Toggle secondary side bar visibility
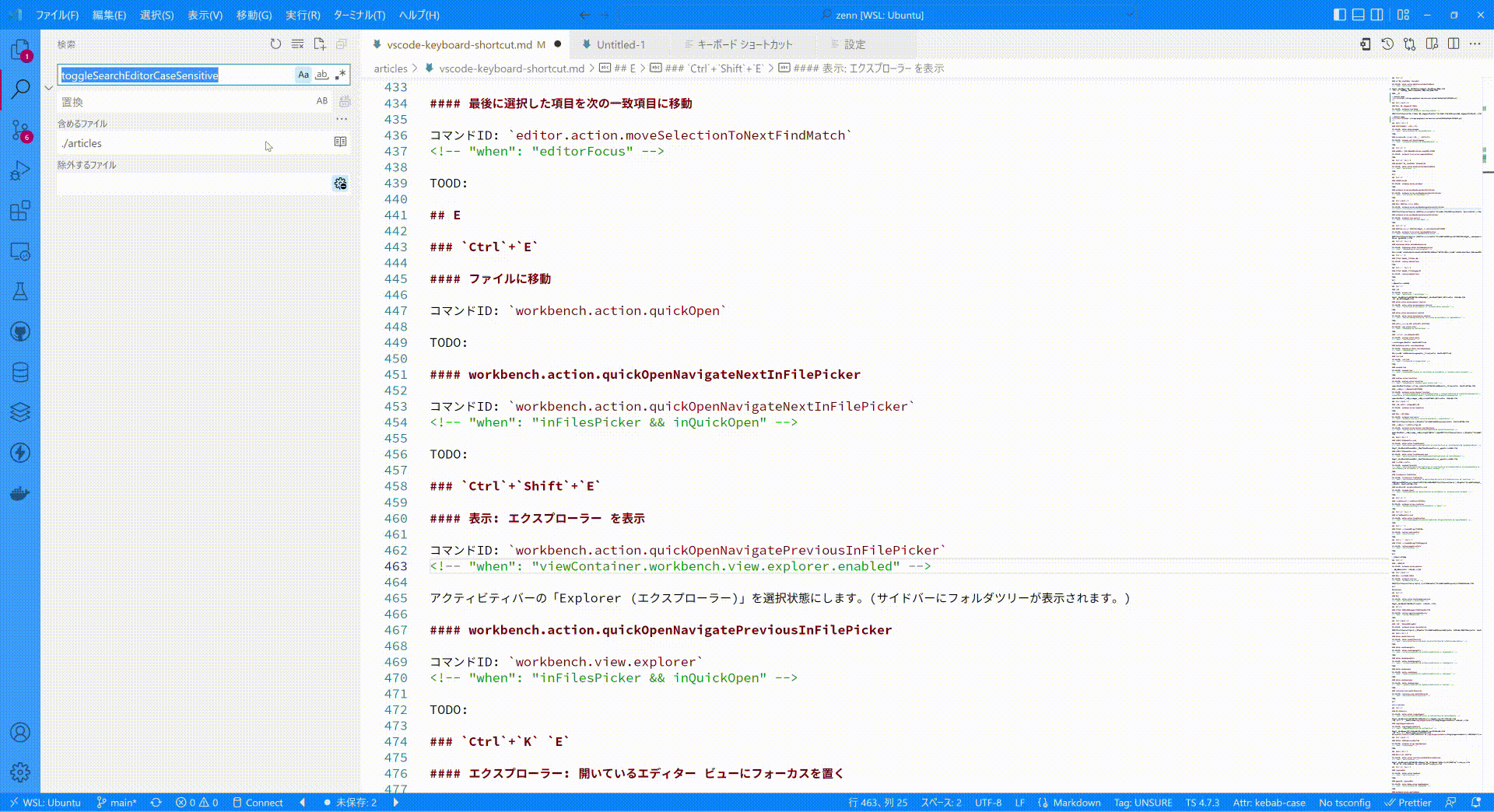The height and width of the screenshot is (812, 1494). 1377,15
